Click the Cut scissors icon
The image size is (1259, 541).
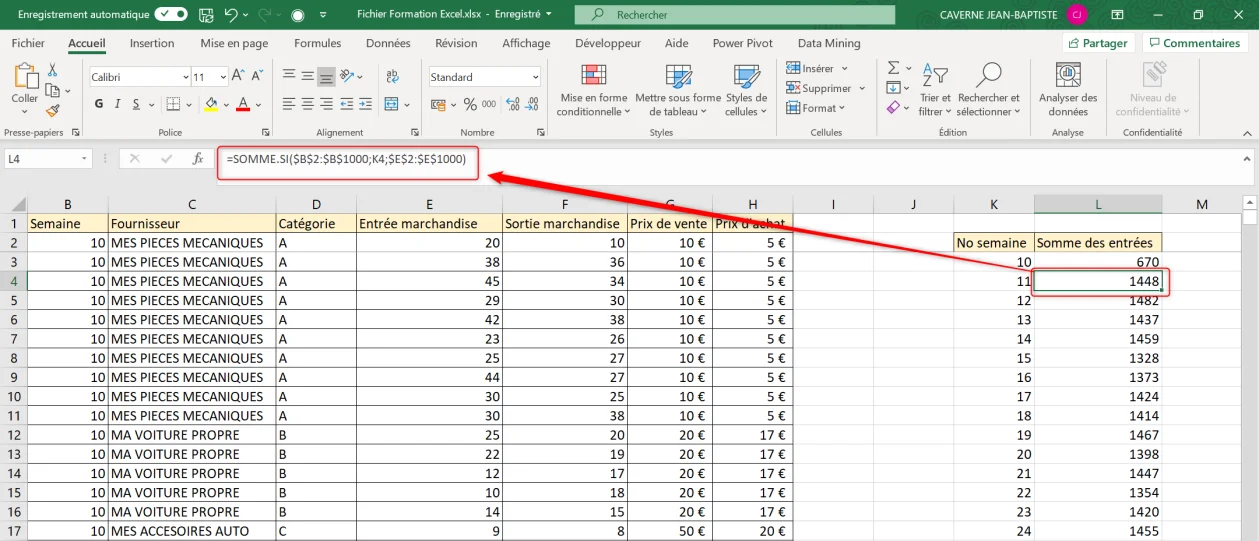point(52,70)
